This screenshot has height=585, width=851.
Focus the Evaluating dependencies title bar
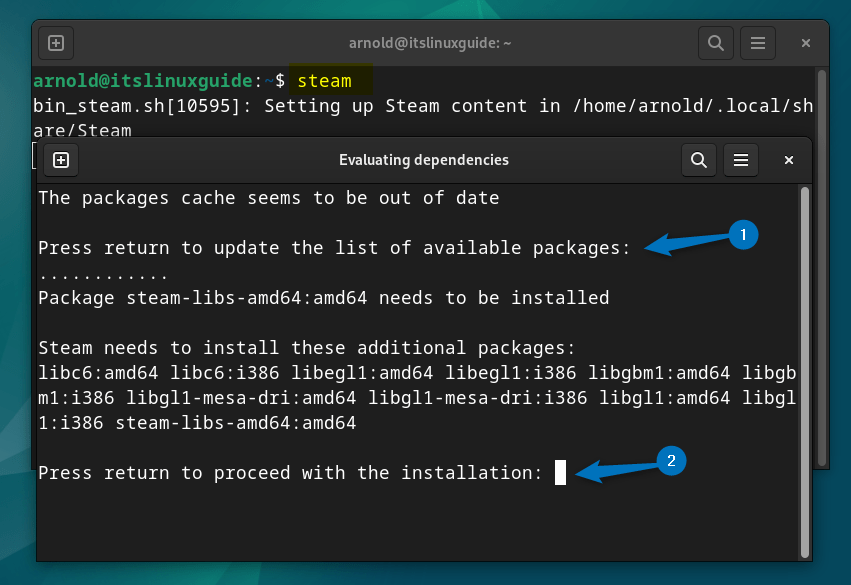tap(423, 160)
